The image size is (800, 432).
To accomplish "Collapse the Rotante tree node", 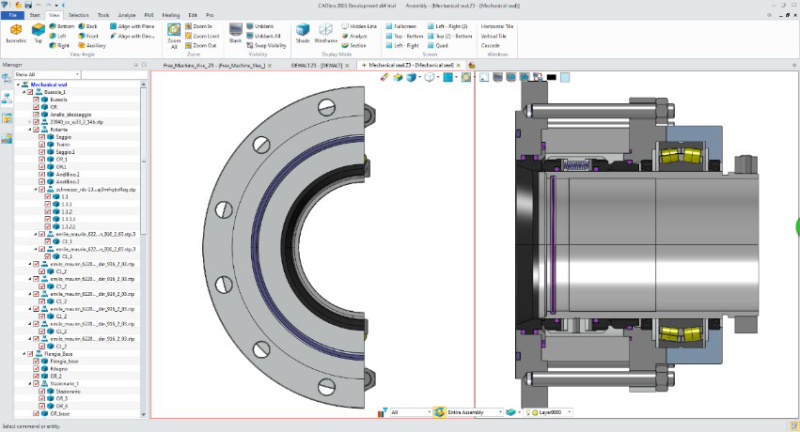I will point(30,130).
